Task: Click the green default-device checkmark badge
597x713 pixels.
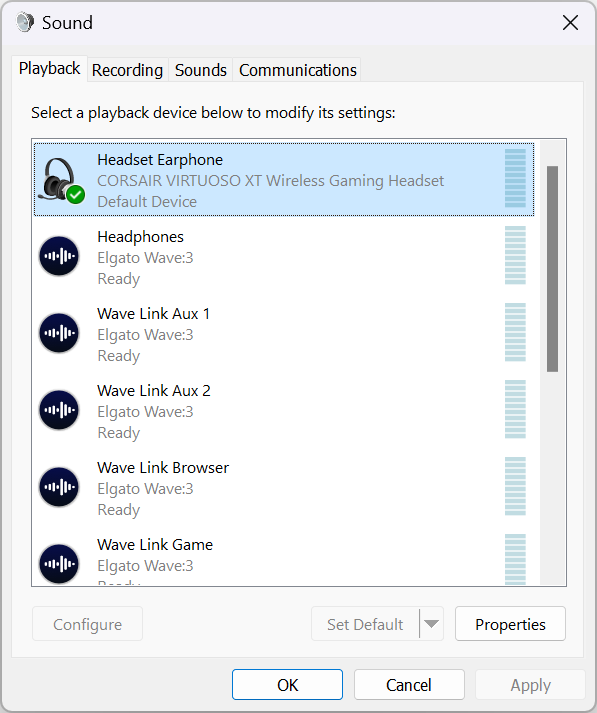Action: (75, 195)
